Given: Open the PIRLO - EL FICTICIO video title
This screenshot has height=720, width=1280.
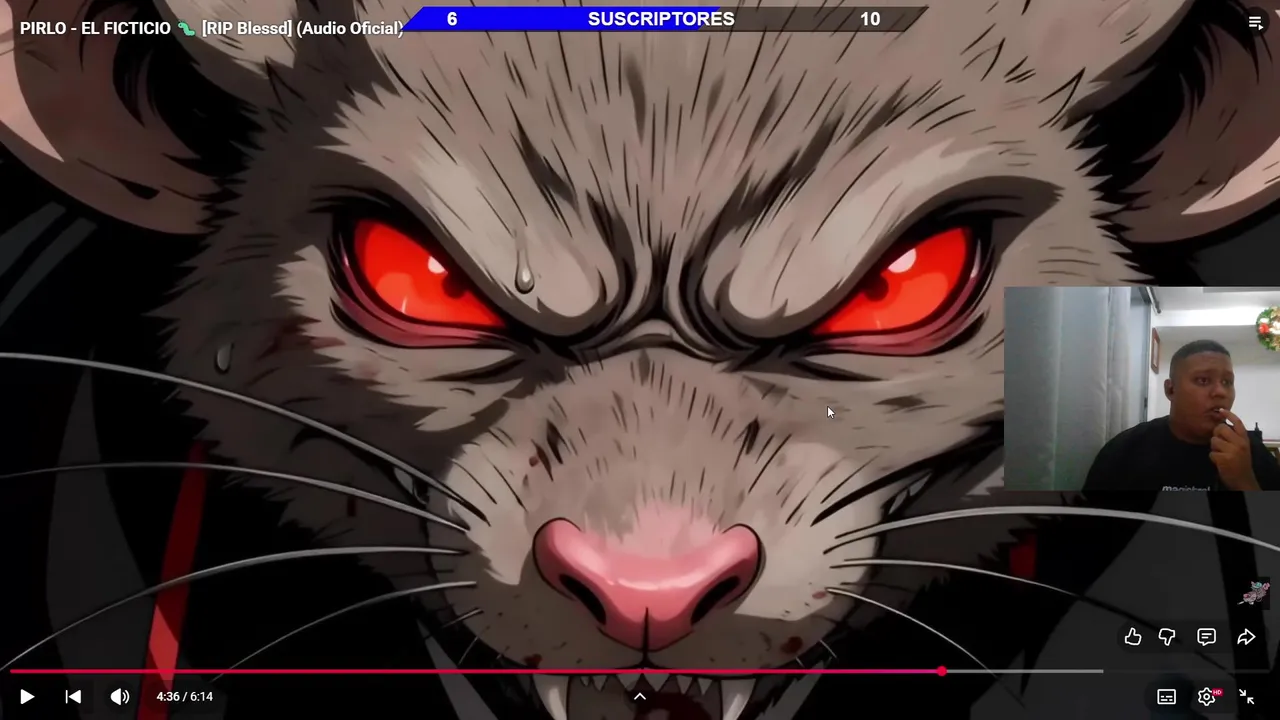Looking at the screenshot, I should coord(211,28).
